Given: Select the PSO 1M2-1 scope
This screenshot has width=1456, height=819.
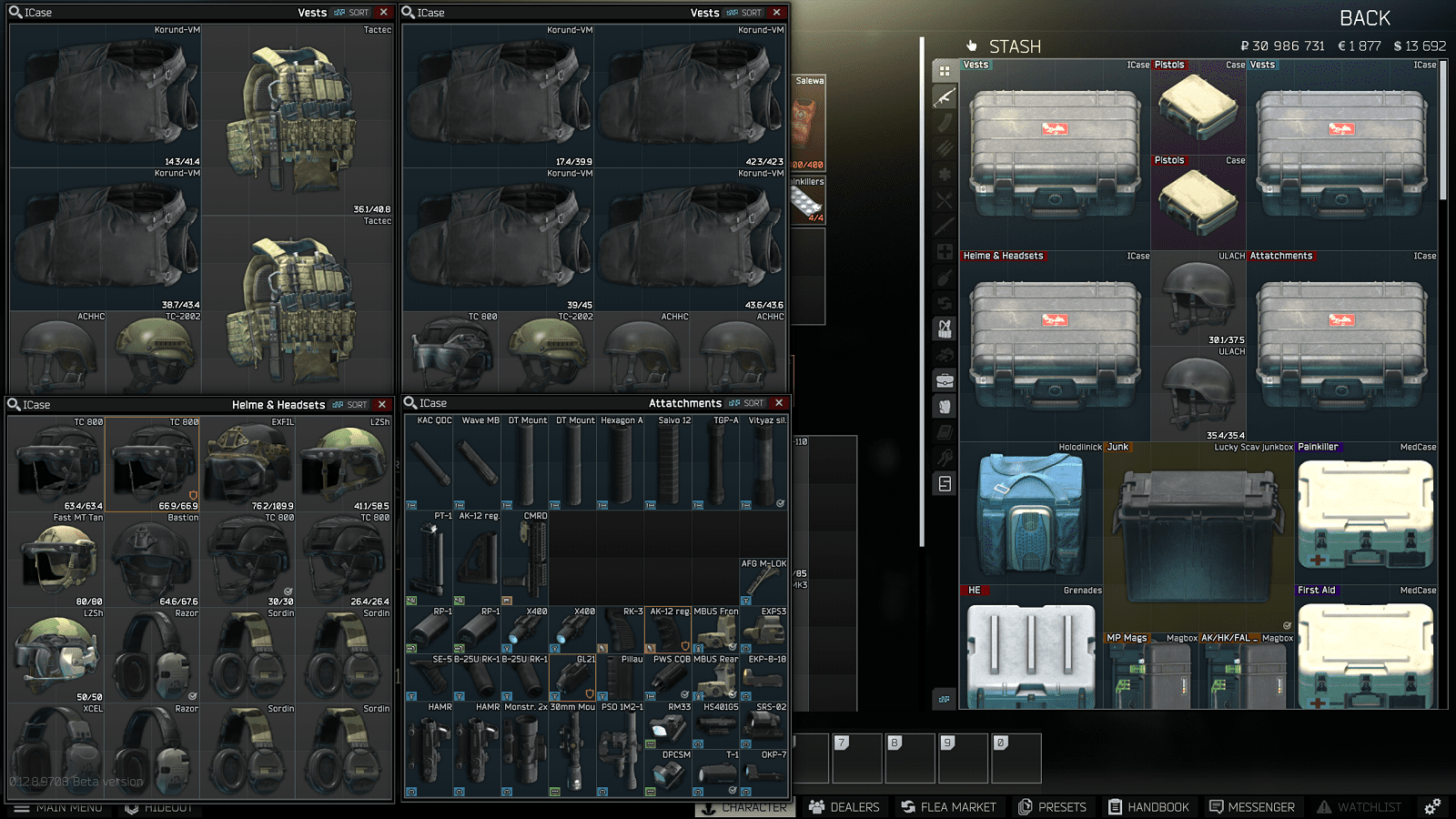Looking at the screenshot, I should tap(621, 750).
